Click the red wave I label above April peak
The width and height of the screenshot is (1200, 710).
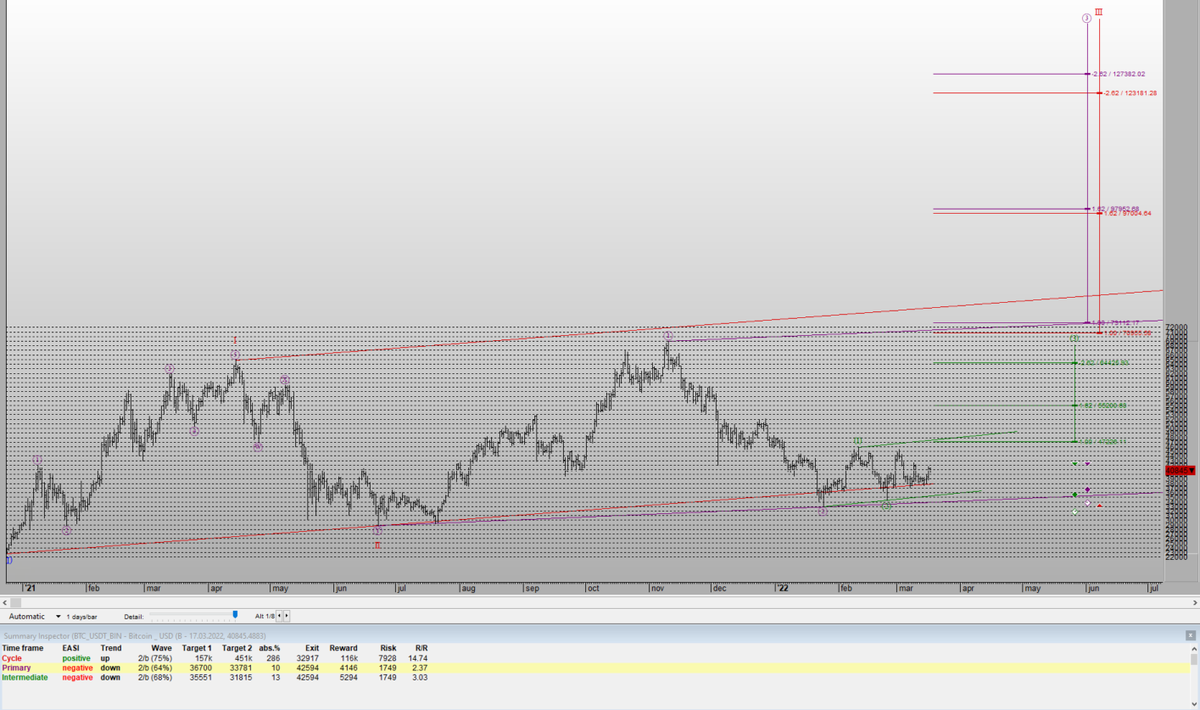[x=234, y=340]
